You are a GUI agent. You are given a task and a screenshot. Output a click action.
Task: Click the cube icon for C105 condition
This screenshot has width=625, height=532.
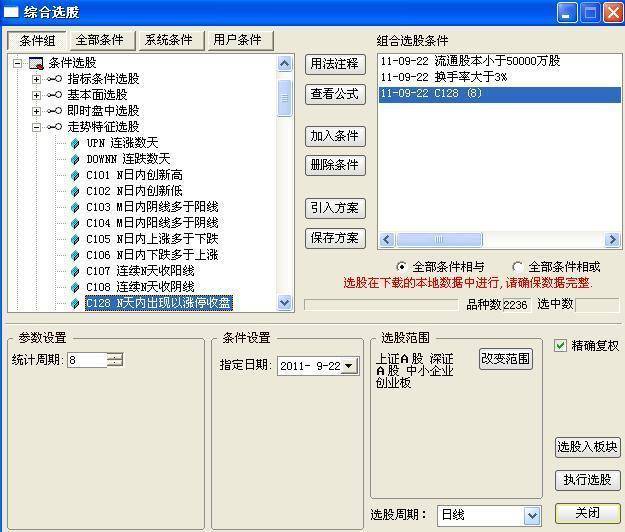pyautogui.click(x=75, y=239)
